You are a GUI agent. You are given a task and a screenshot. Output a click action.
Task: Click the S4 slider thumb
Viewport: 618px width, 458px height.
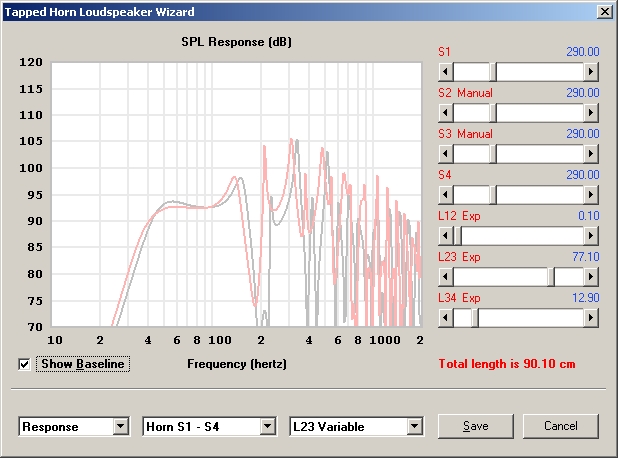coord(493,195)
